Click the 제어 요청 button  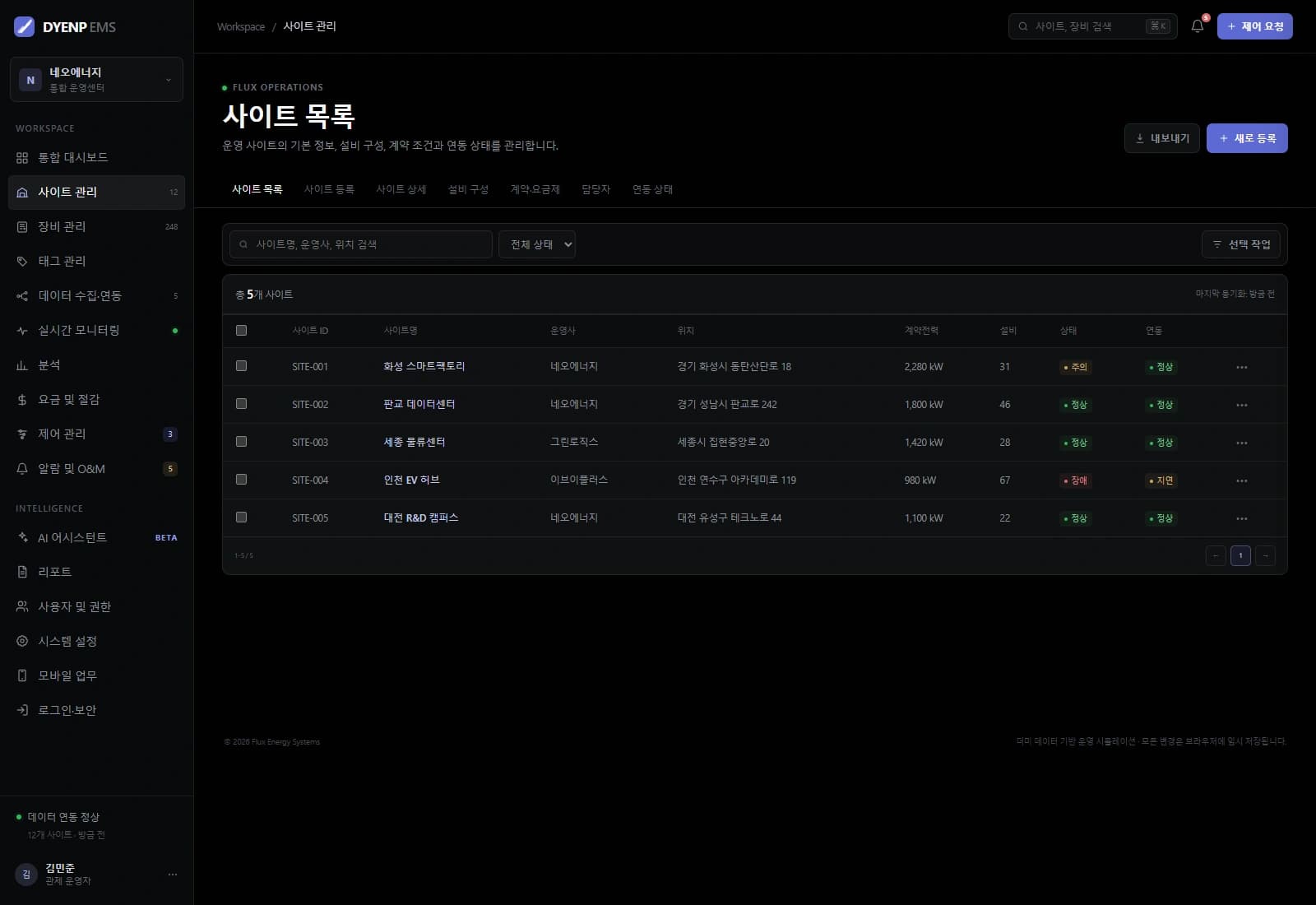click(1254, 26)
